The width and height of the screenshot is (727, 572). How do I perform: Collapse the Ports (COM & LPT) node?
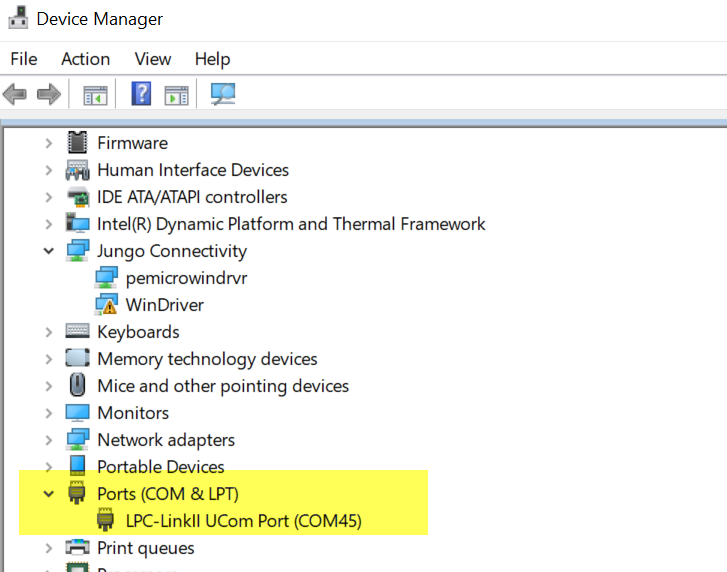(48, 494)
